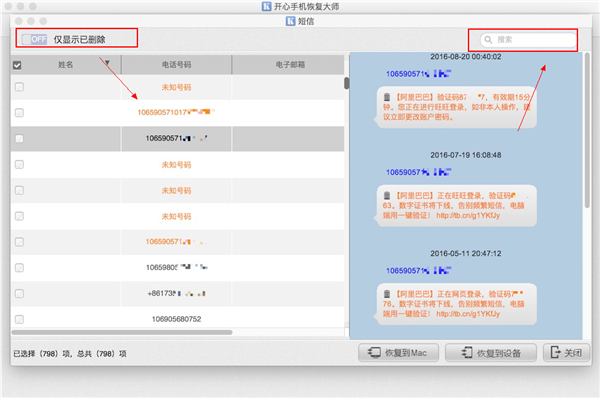The height and width of the screenshot is (398, 600).
Task: Click the 恢复到Mac button
Action: 398,352
